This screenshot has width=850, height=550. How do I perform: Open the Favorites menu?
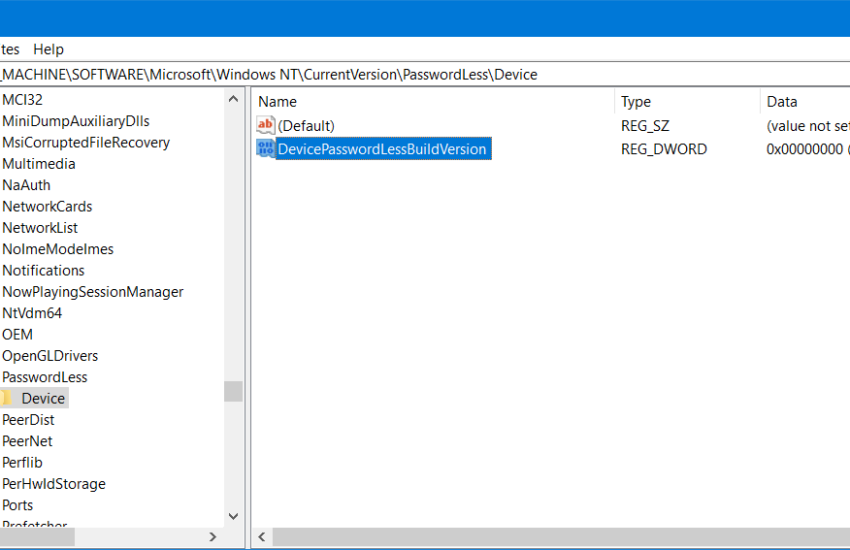tap(8, 49)
